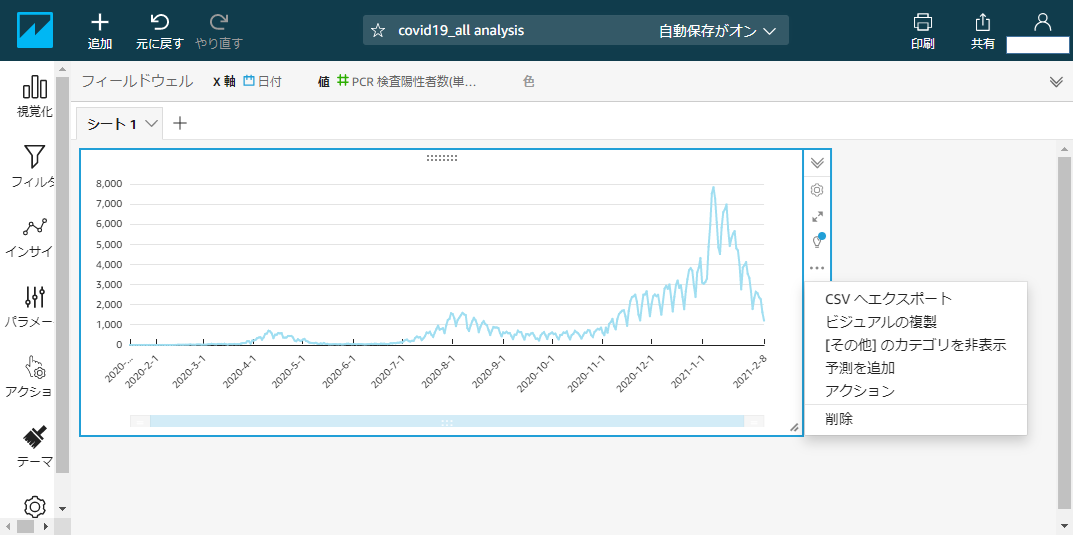1073x535 pixels.
Task: Open the insights lightbulb icon
Action: point(817,241)
